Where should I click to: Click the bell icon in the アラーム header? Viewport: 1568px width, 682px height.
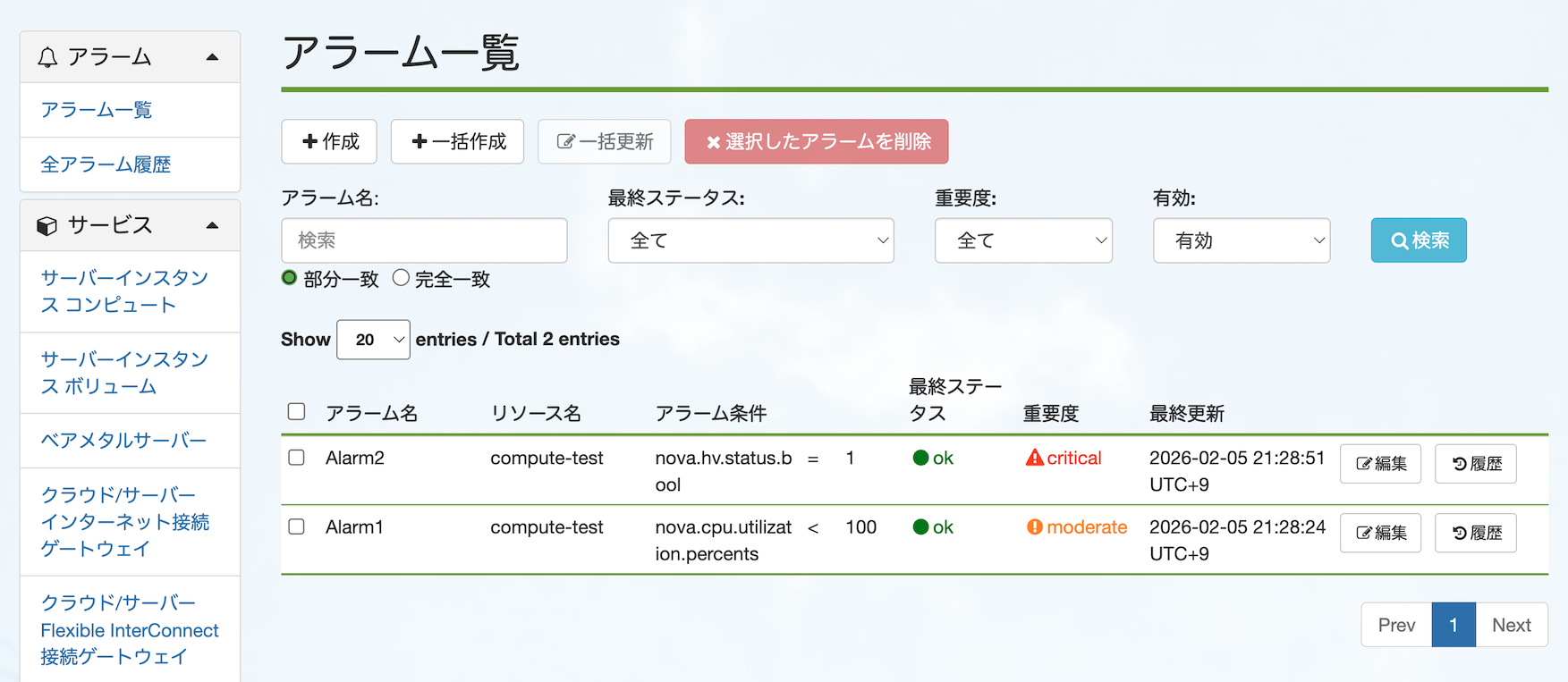coord(47,58)
